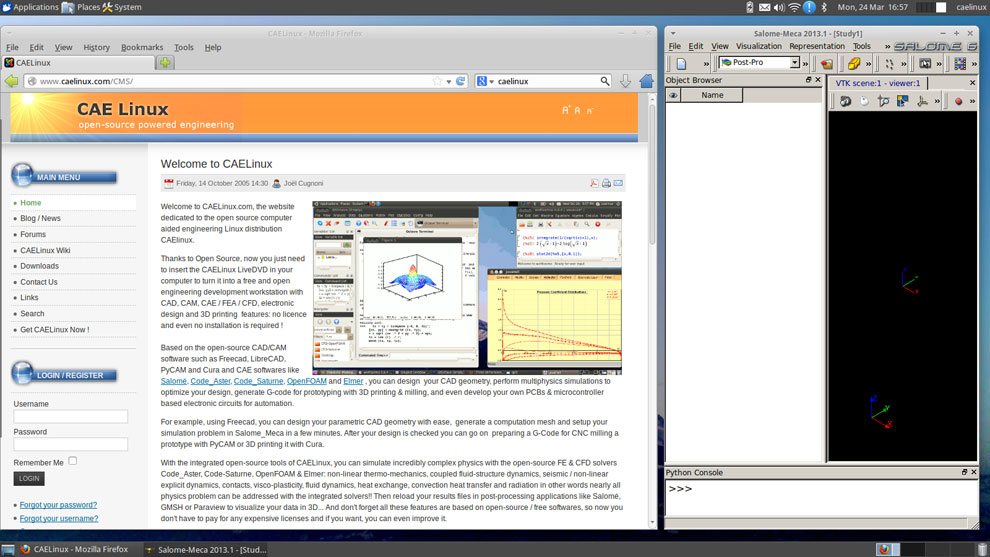The height and width of the screenshot is (557, 990).
Task: Click the yellow solid block icon in Salome toolbar
Action: tap(854, 63)
